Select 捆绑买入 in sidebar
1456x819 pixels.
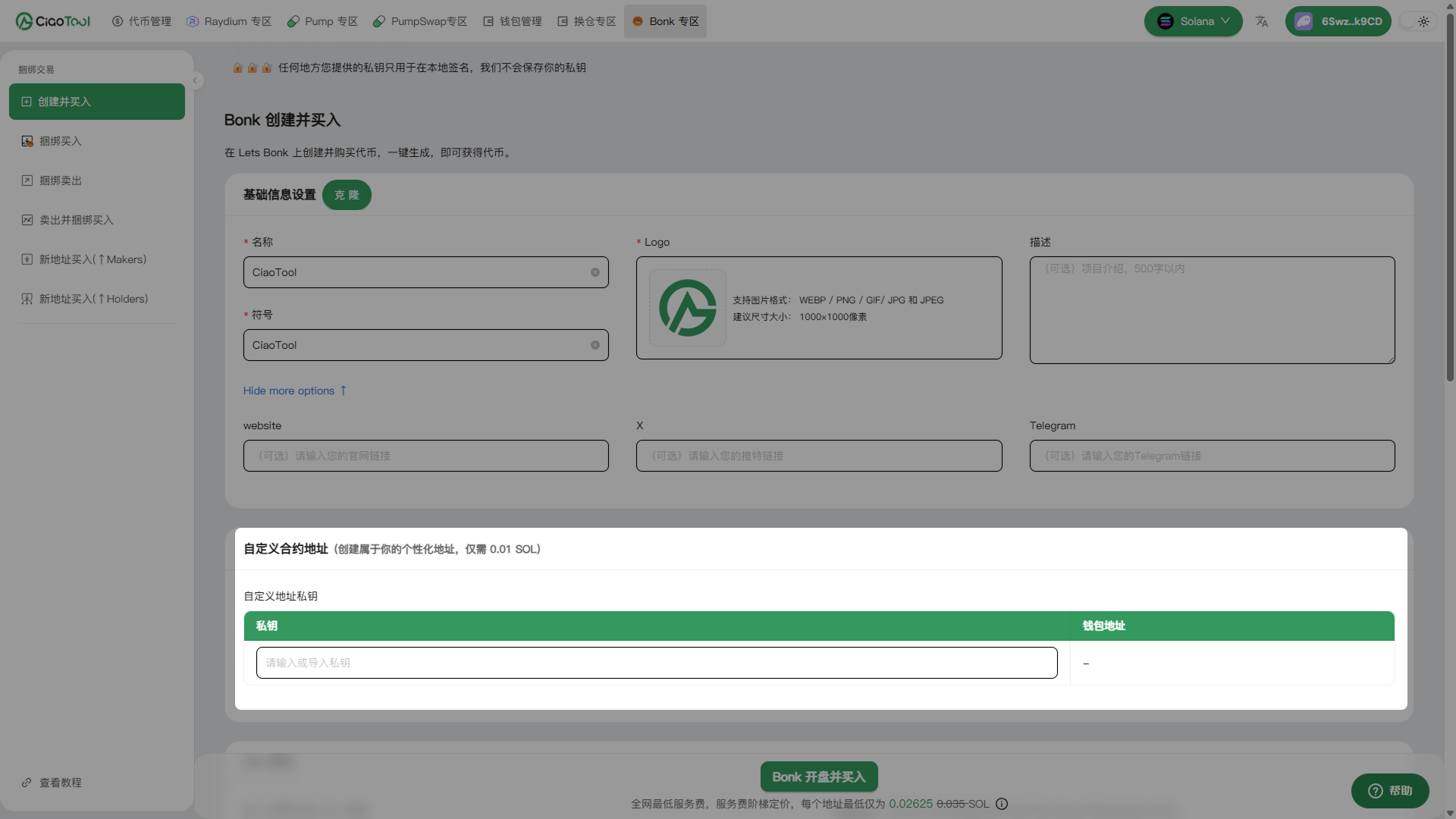(97, 141)
